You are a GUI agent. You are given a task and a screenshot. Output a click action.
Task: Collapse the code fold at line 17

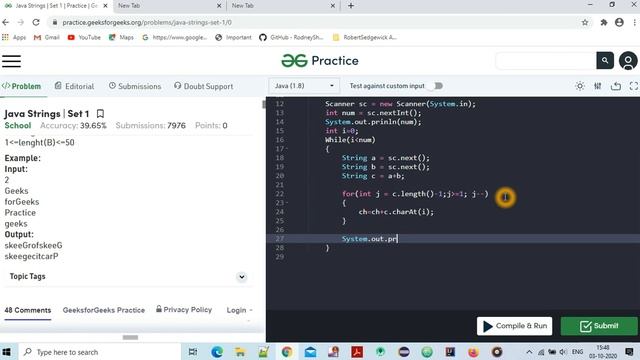[287, 149]
